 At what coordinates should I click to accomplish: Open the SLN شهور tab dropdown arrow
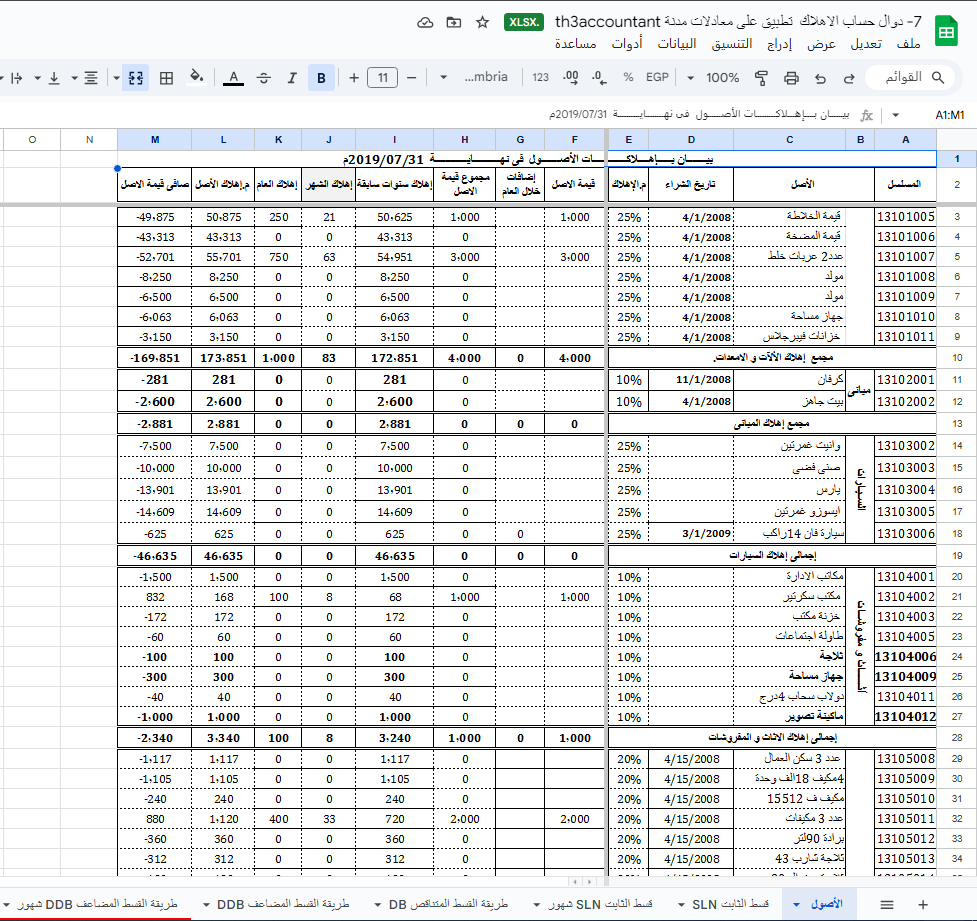click(x=537, y=904)
